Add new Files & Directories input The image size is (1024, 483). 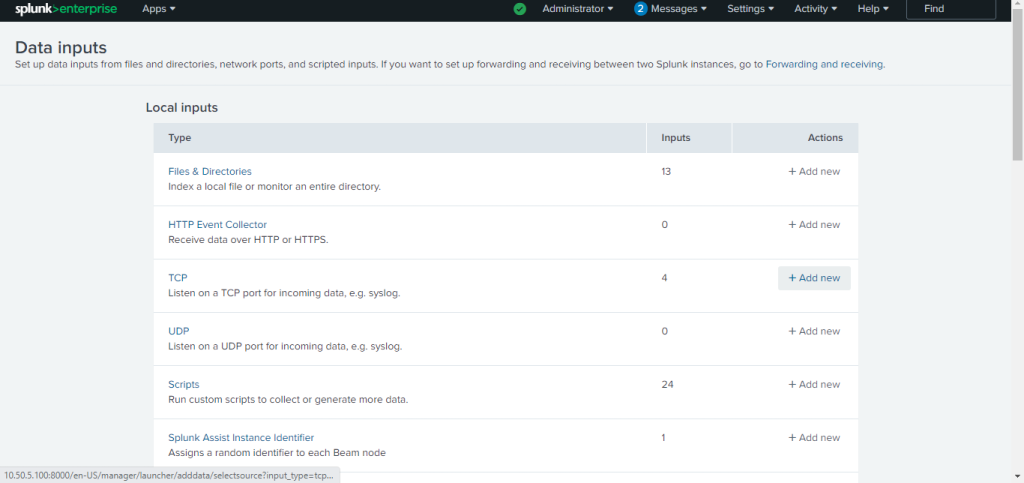pos(814,172)
